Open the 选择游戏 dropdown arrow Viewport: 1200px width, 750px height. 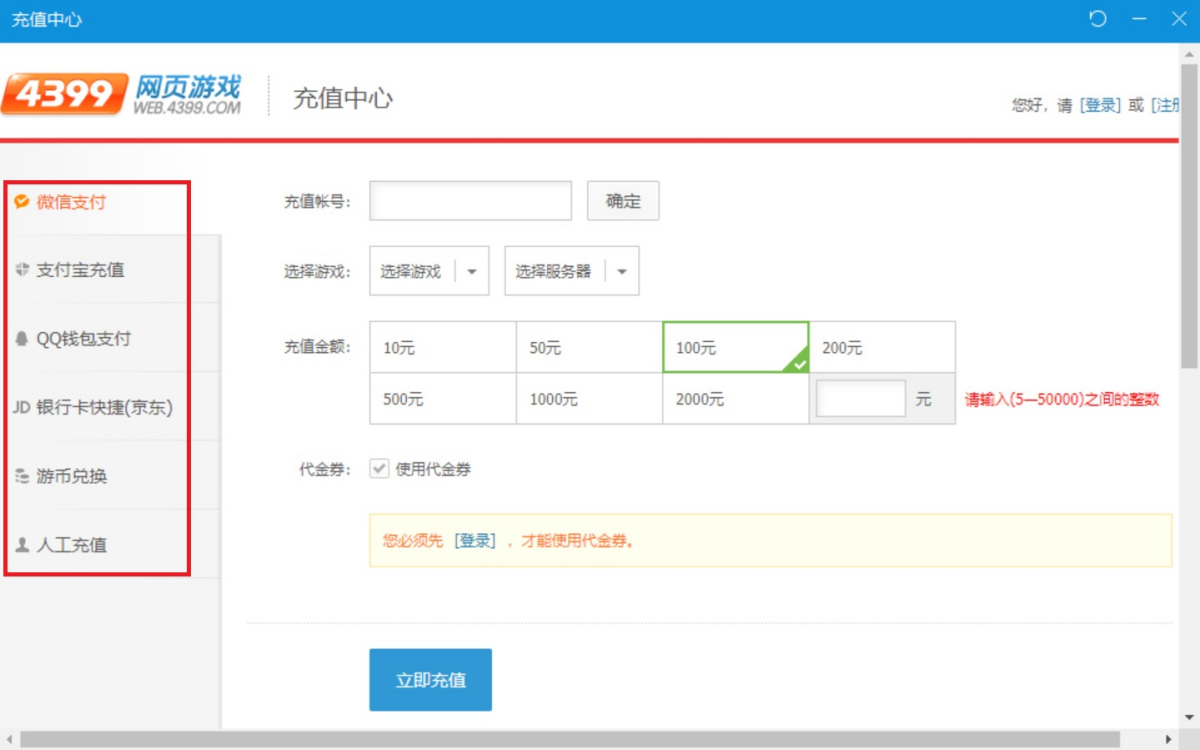[x=473, y=270]
